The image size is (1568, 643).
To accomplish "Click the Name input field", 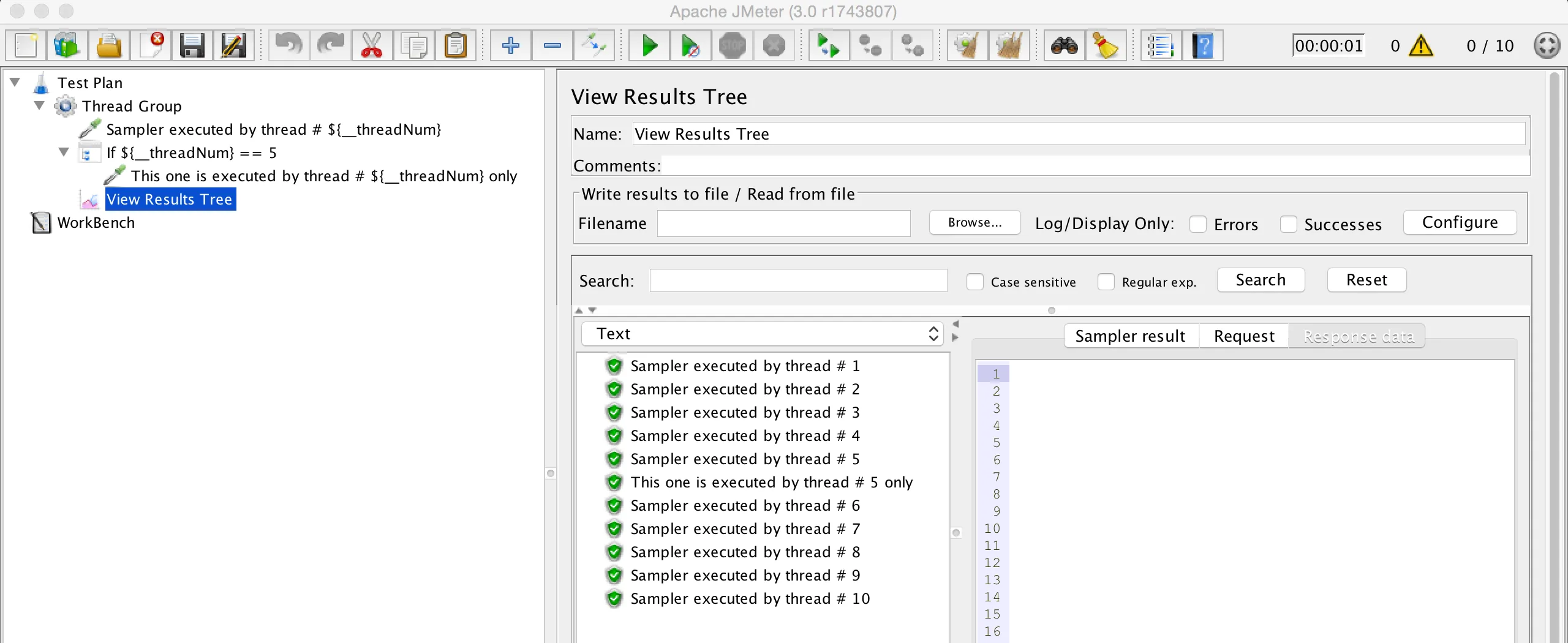I will click(x=1079, y=133).
